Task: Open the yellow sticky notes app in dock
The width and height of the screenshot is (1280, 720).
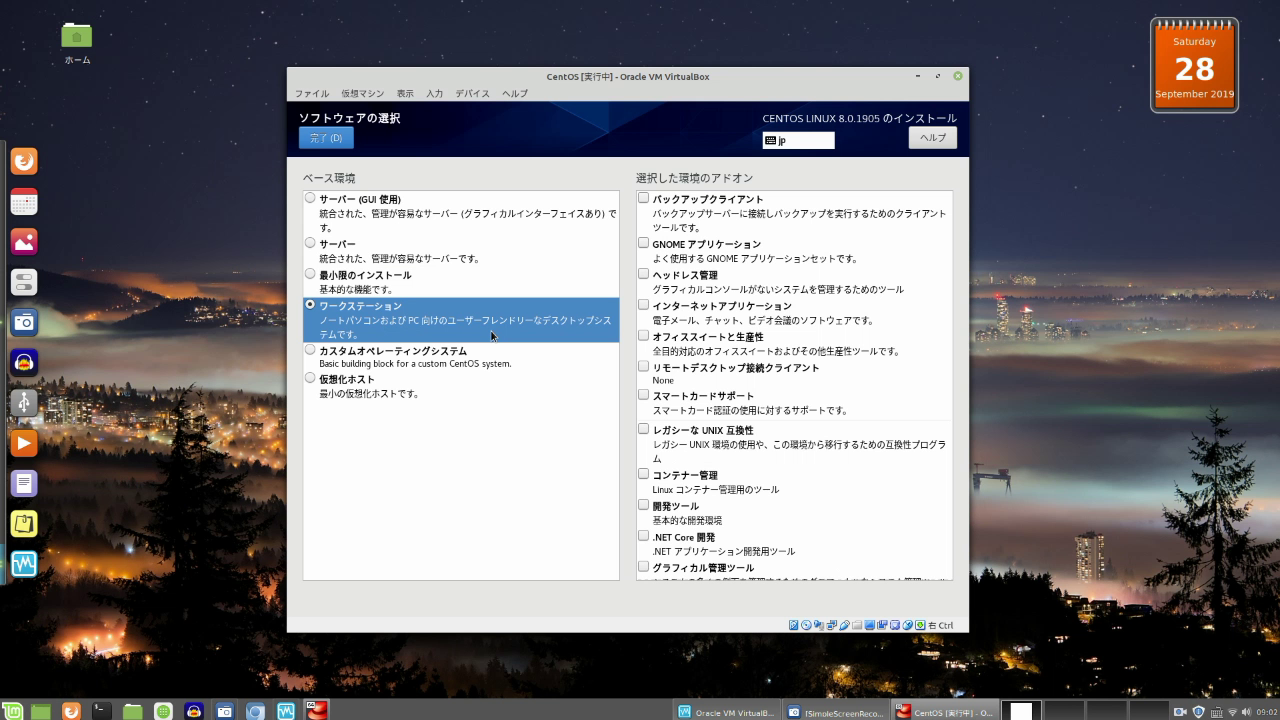Action: click(24, 524)
